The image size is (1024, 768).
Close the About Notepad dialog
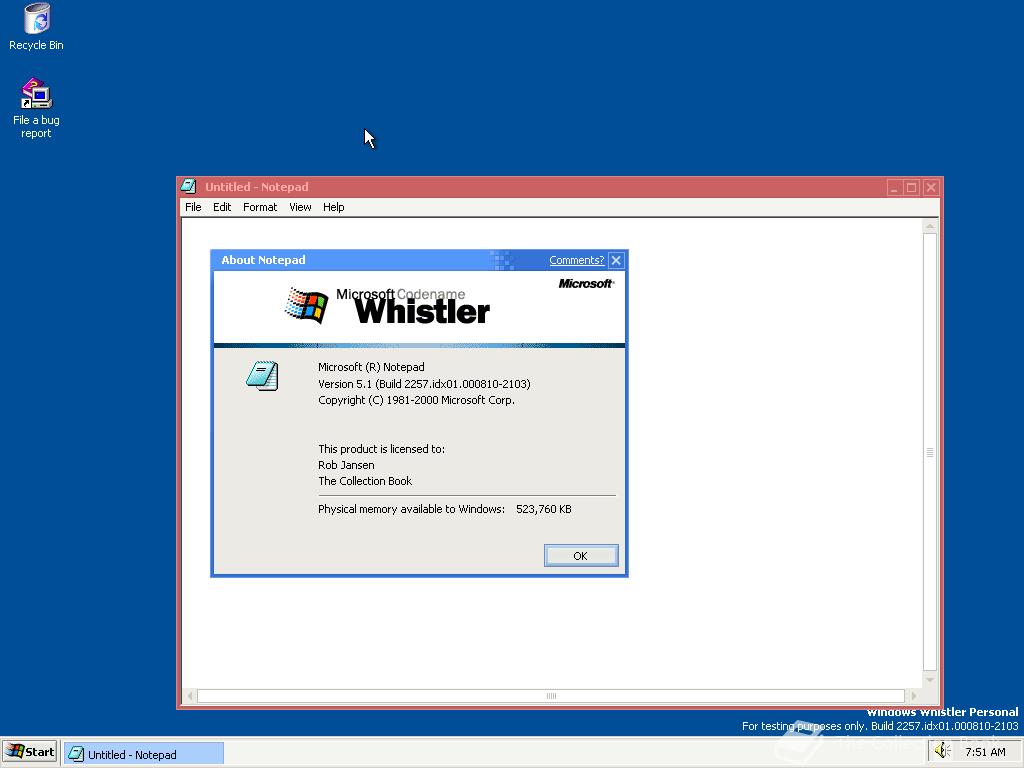616,261
